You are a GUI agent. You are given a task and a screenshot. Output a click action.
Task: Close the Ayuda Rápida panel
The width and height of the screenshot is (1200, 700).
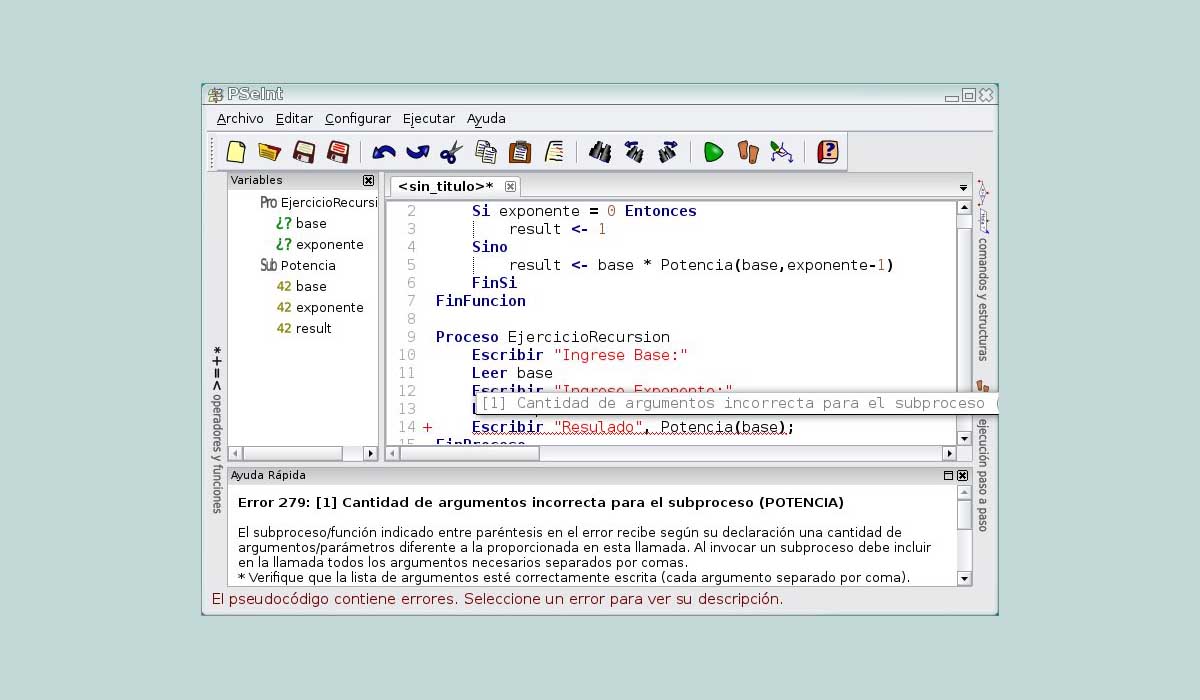pyautogui.click(x=961, y=475)
